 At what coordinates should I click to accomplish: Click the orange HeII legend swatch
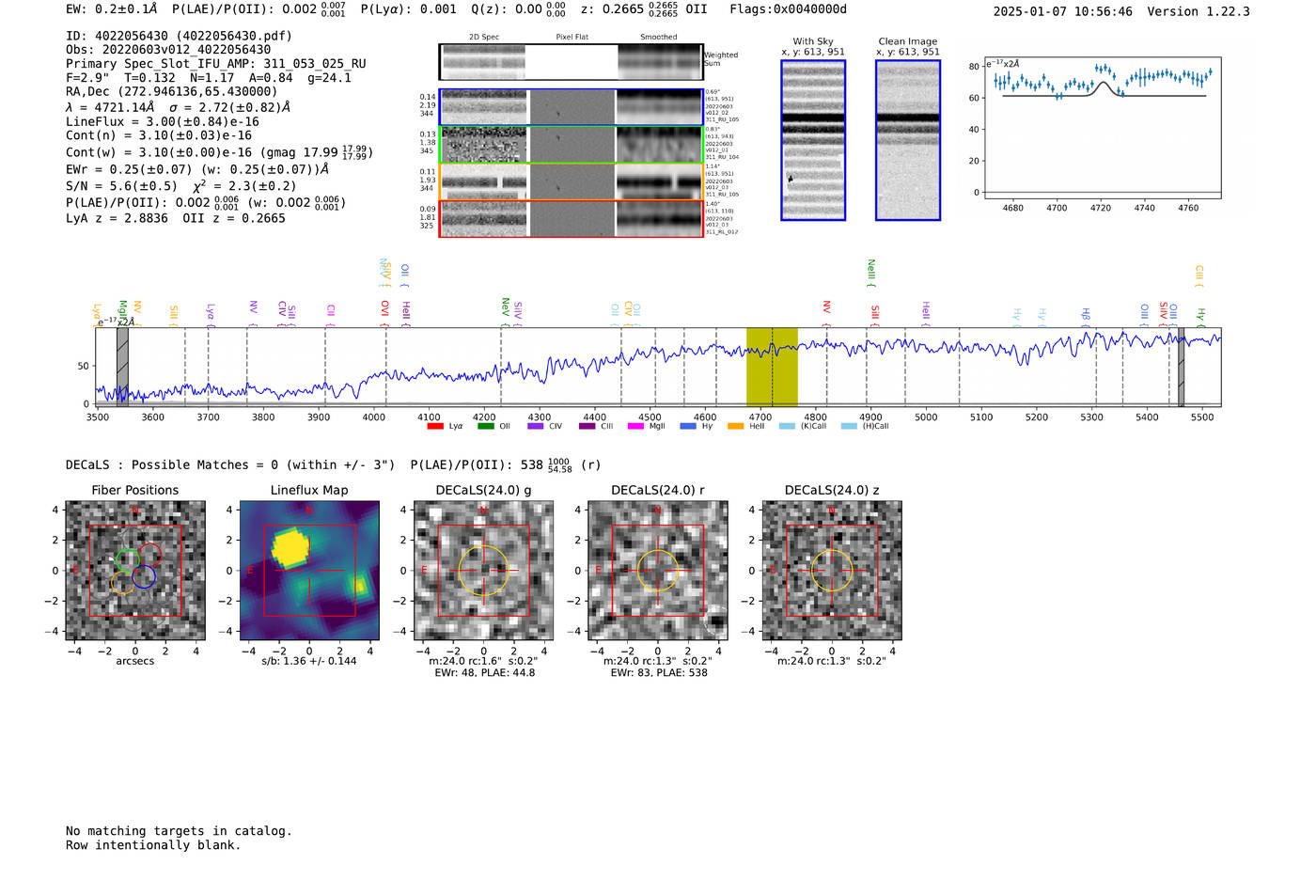[736, 426]
